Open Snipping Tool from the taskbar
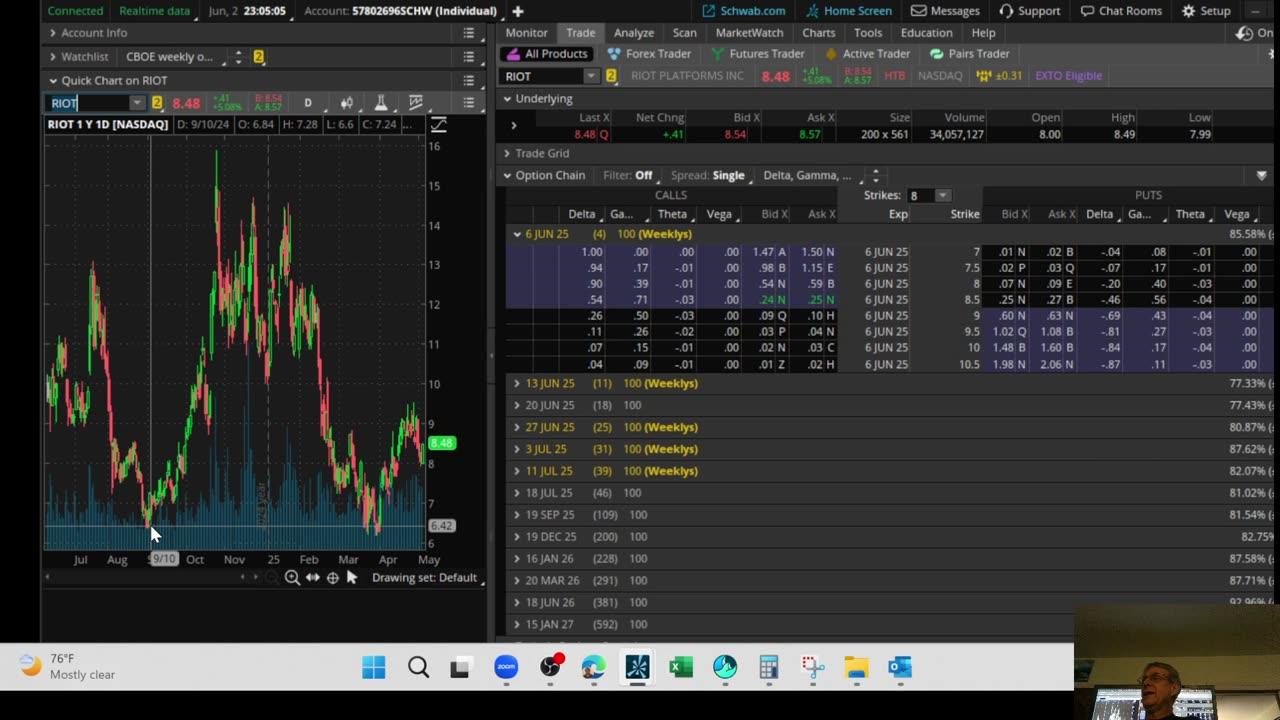This screenshot has width=1280, height=720. click(813, 667)
